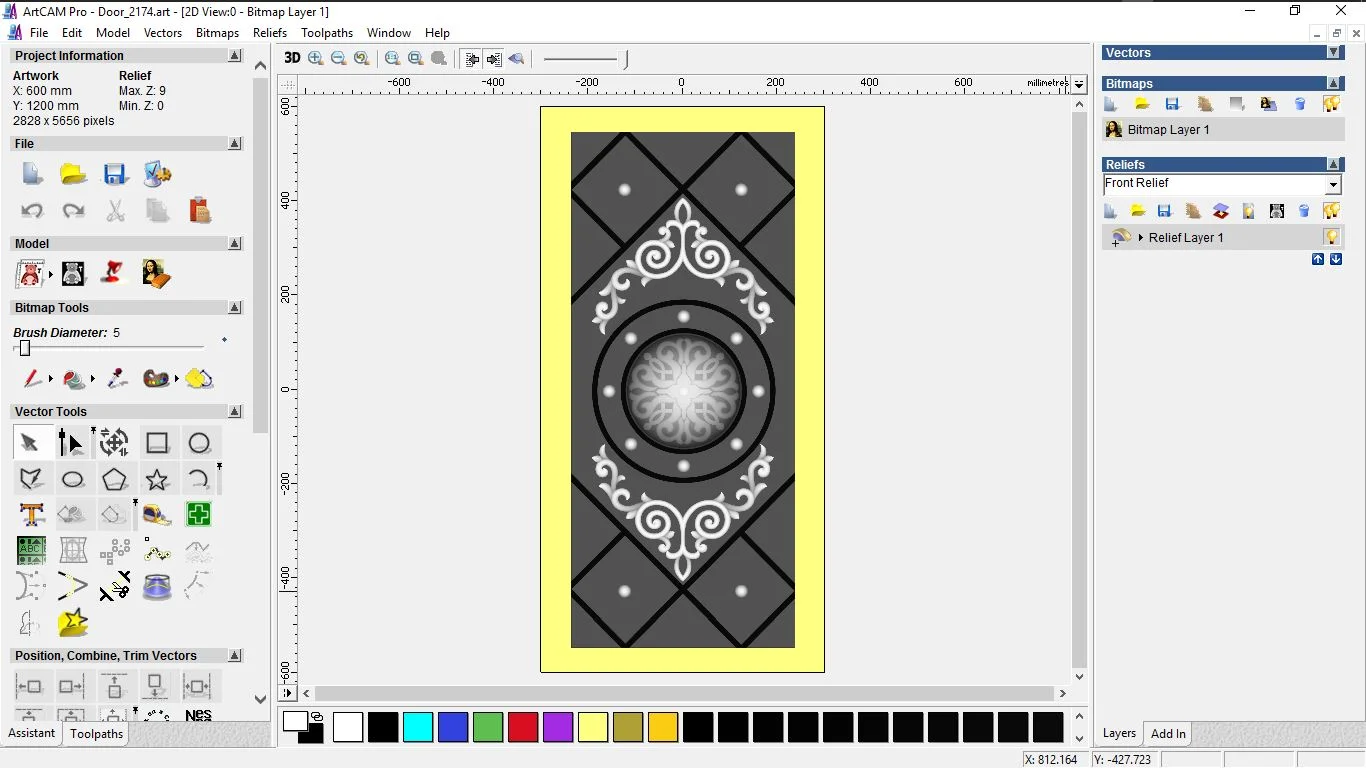Open the Toolpaths menu in menu bar
This screenshot has height=768, width=1366.
pyautogui.click(x=327, y=33)
